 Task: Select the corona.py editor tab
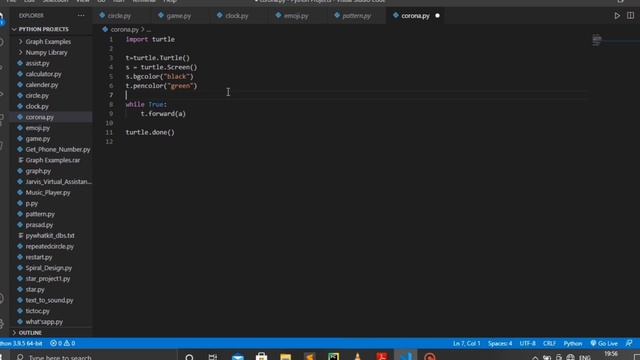point(415,16)
